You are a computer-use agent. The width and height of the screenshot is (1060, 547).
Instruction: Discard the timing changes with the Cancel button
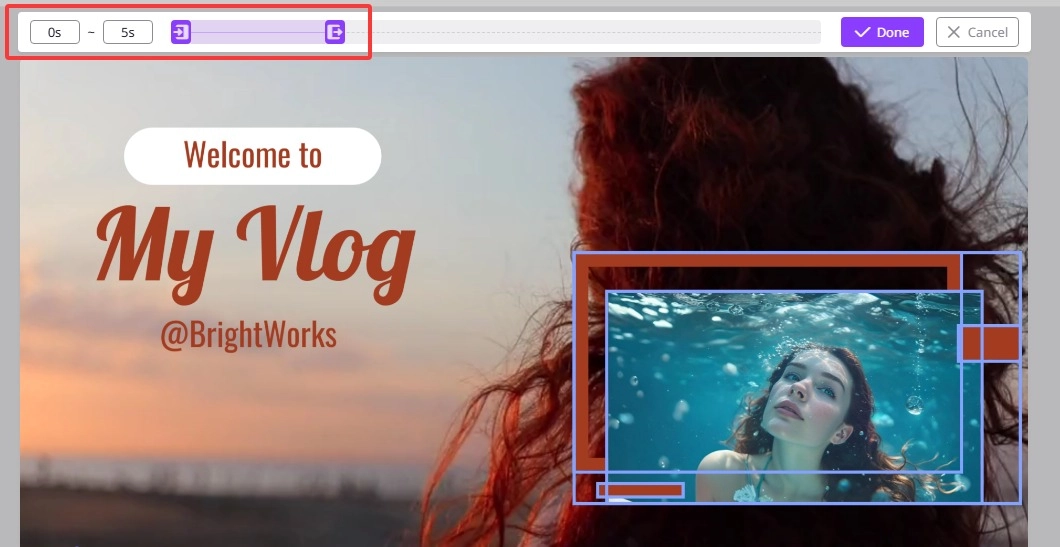coord(977,32)
